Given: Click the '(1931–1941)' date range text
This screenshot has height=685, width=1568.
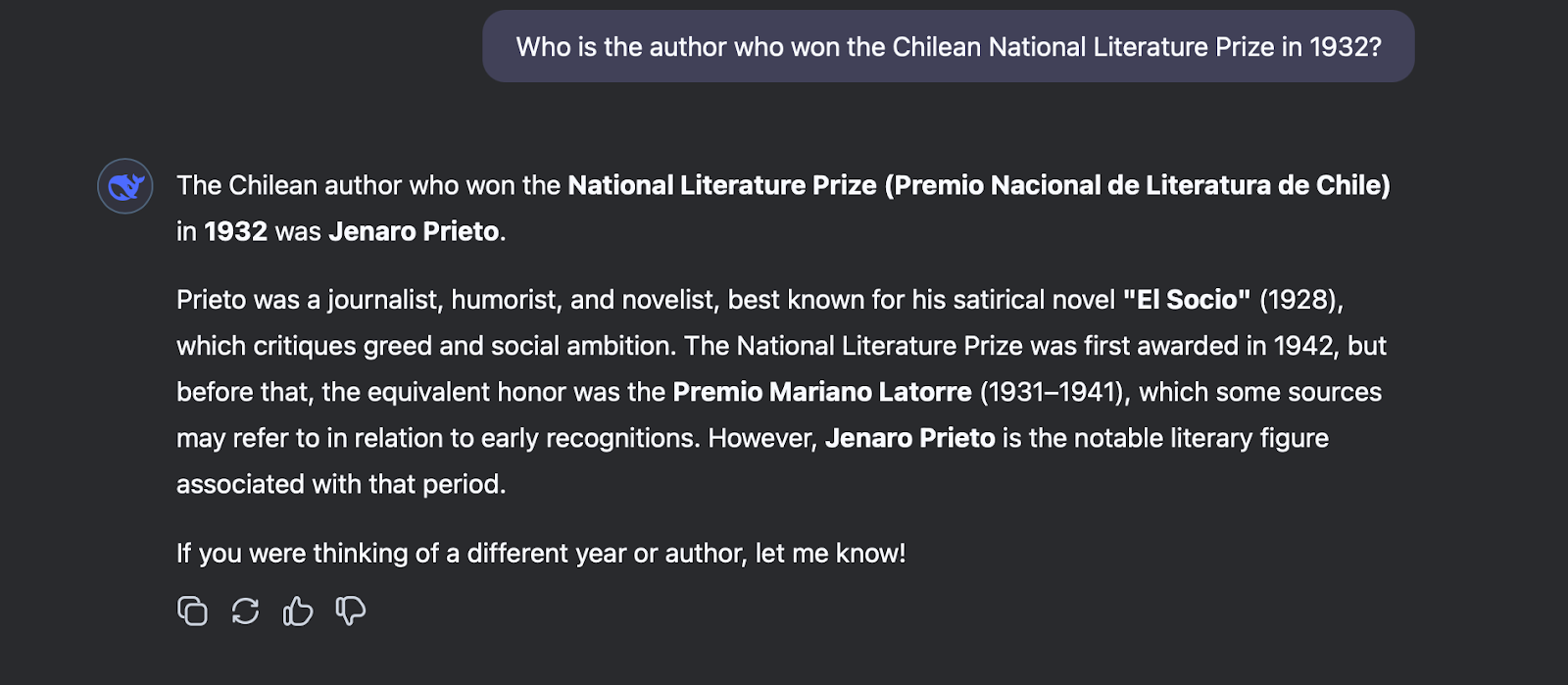Looking at the screenshot, I should tap(1051, 392).
